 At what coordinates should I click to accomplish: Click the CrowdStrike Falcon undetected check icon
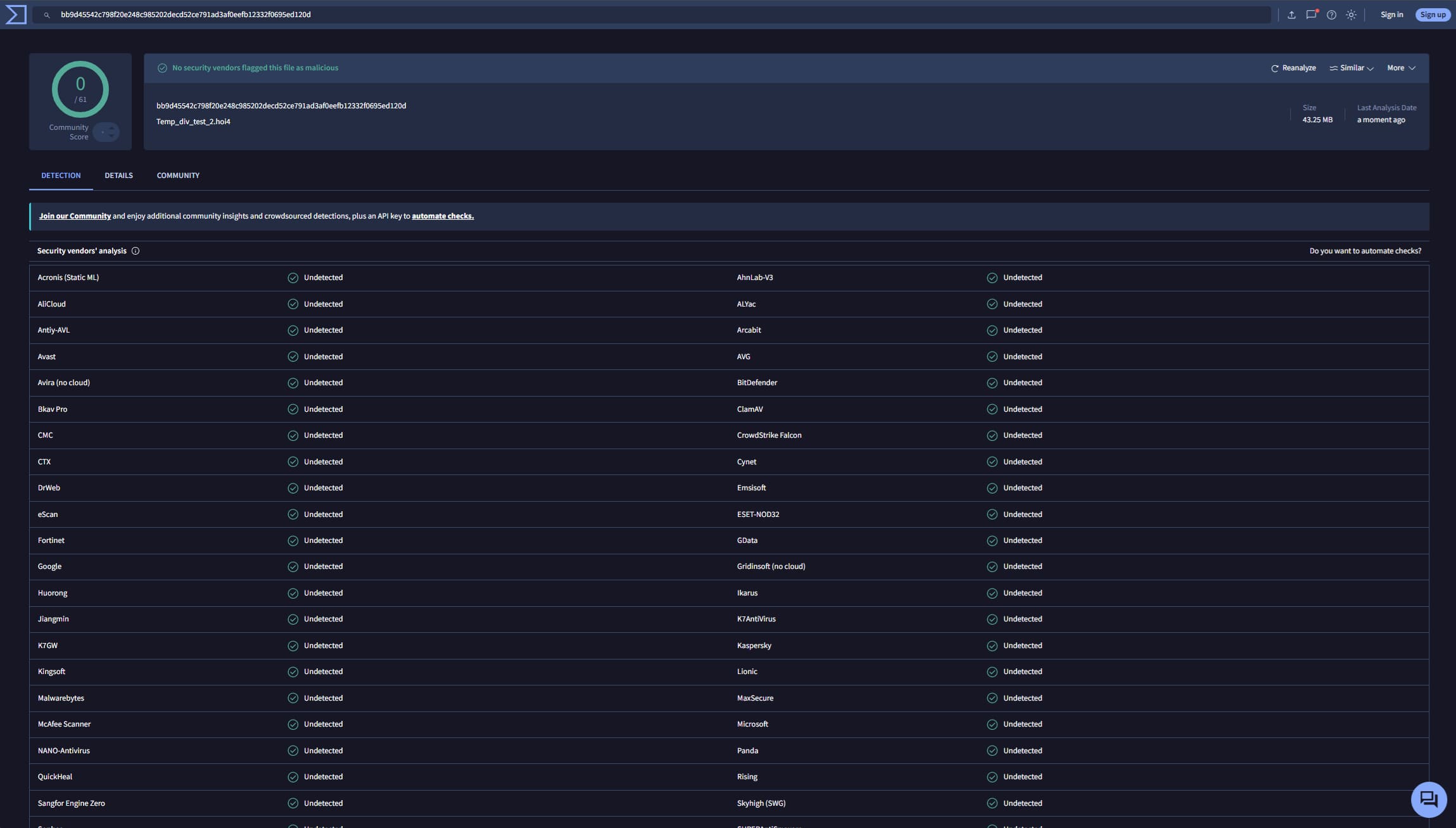point(992,435)
